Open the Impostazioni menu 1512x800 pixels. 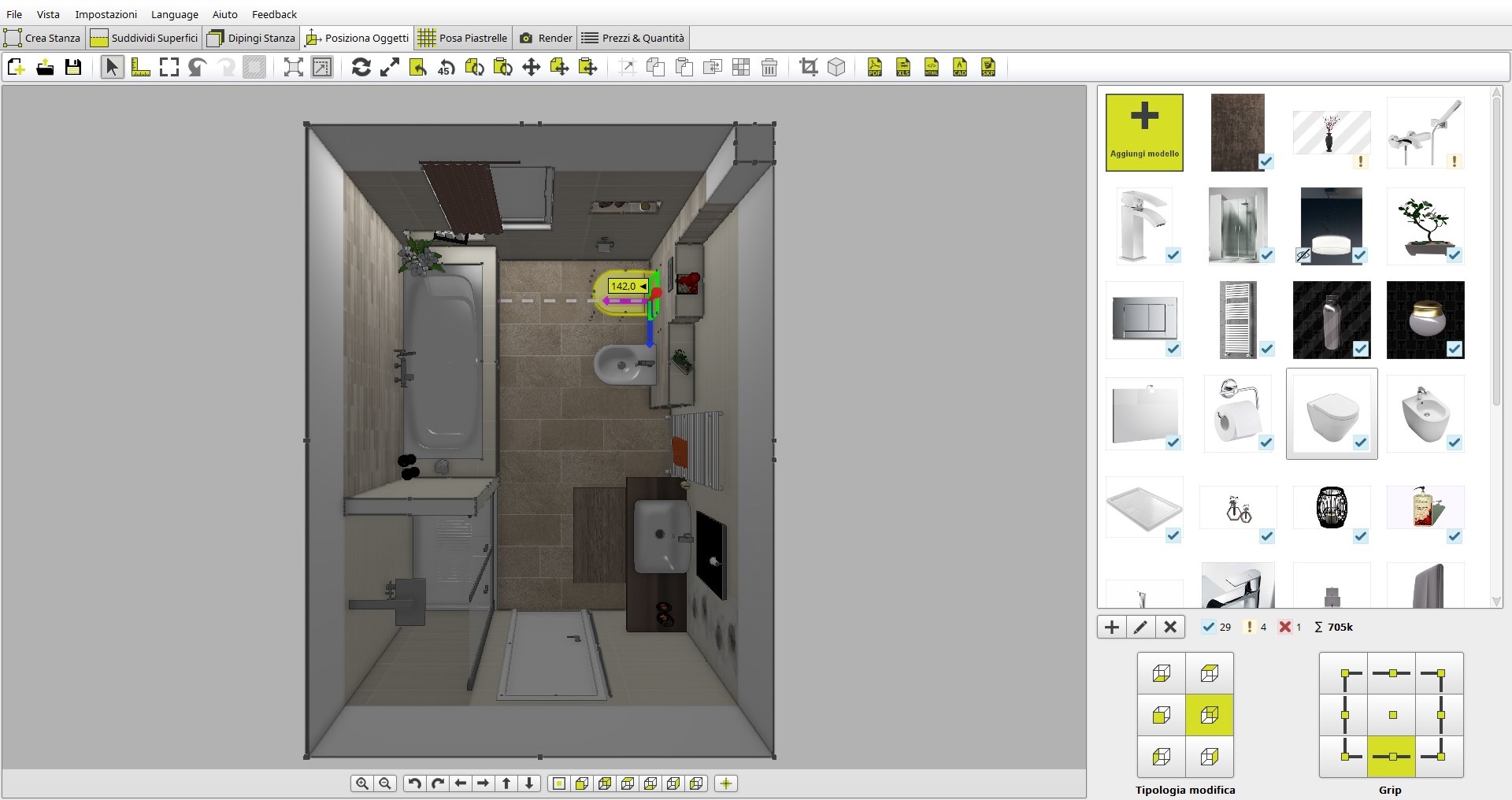106,14
